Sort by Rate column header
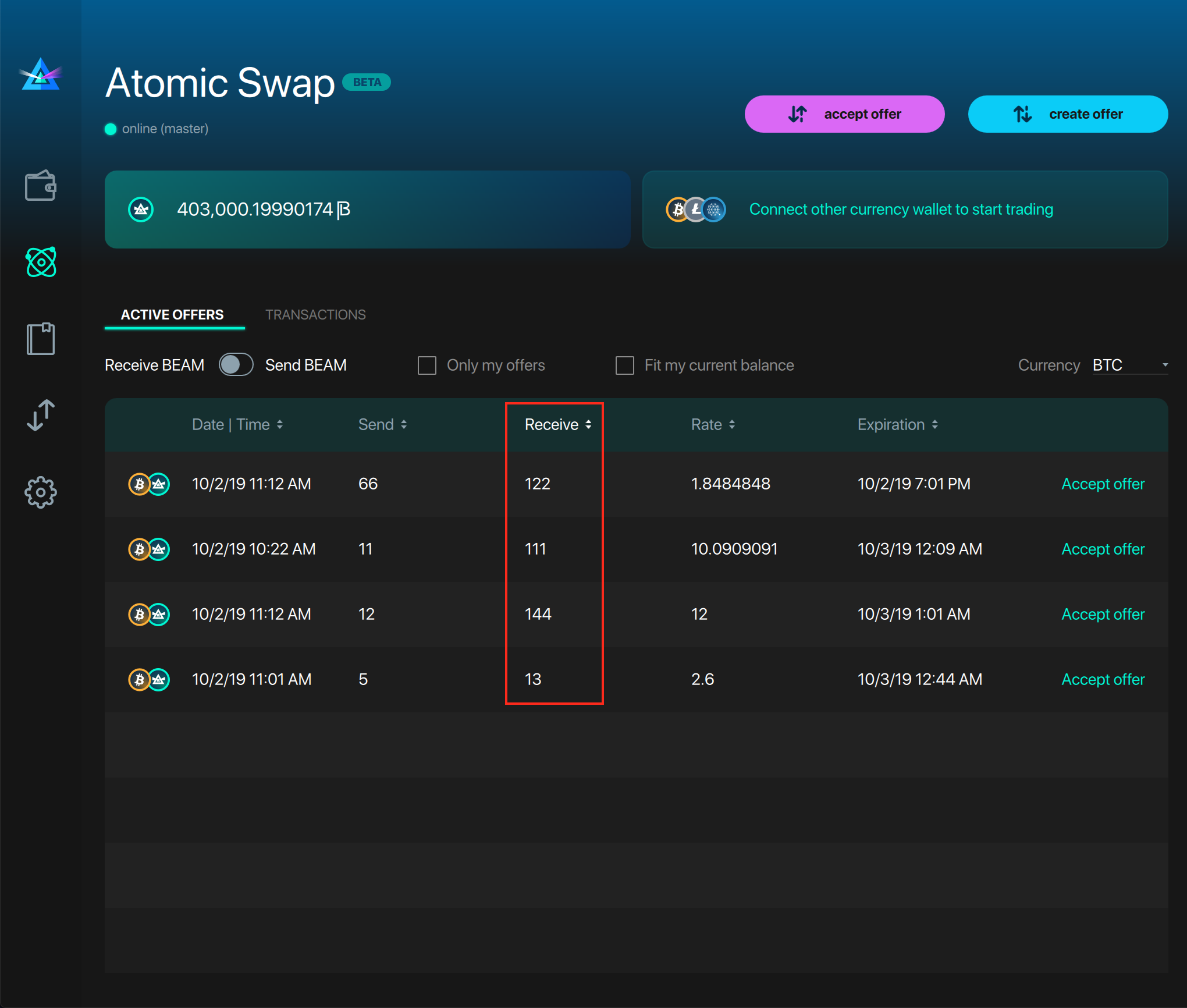Screen dimensions: 1187x1008 click(x=713, y=425)
